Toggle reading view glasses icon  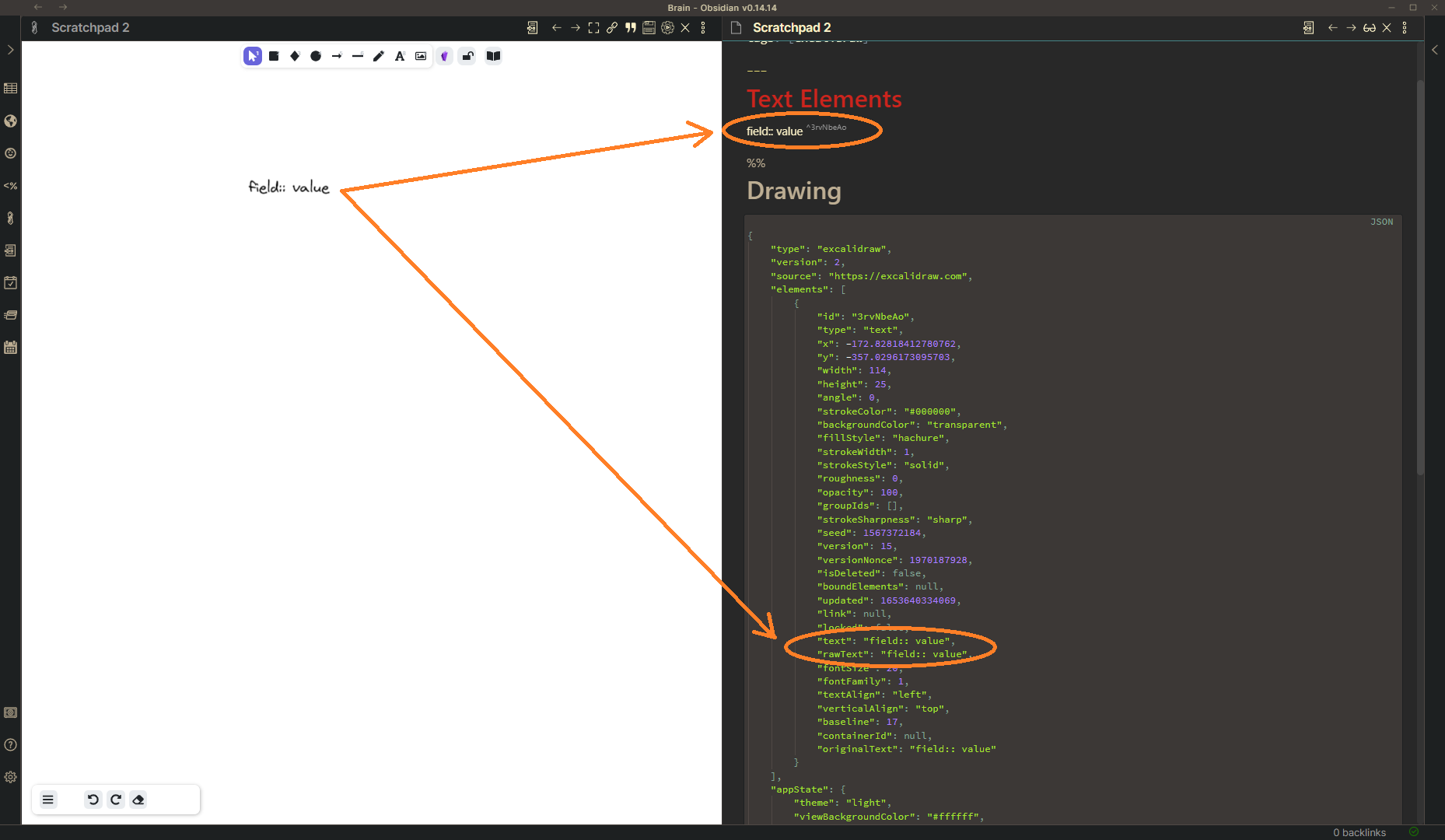pyautogui.click(x=1370, y=27)
